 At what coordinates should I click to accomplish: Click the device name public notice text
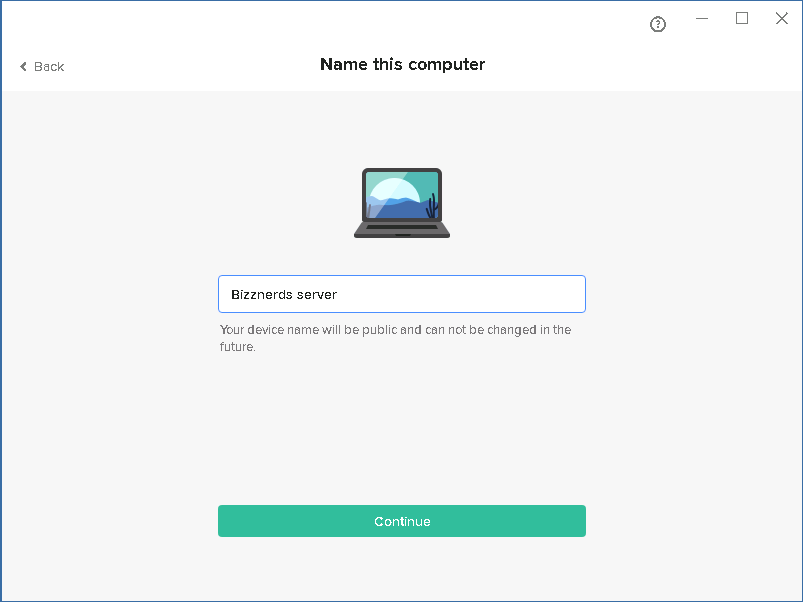(x=395, y=338)
